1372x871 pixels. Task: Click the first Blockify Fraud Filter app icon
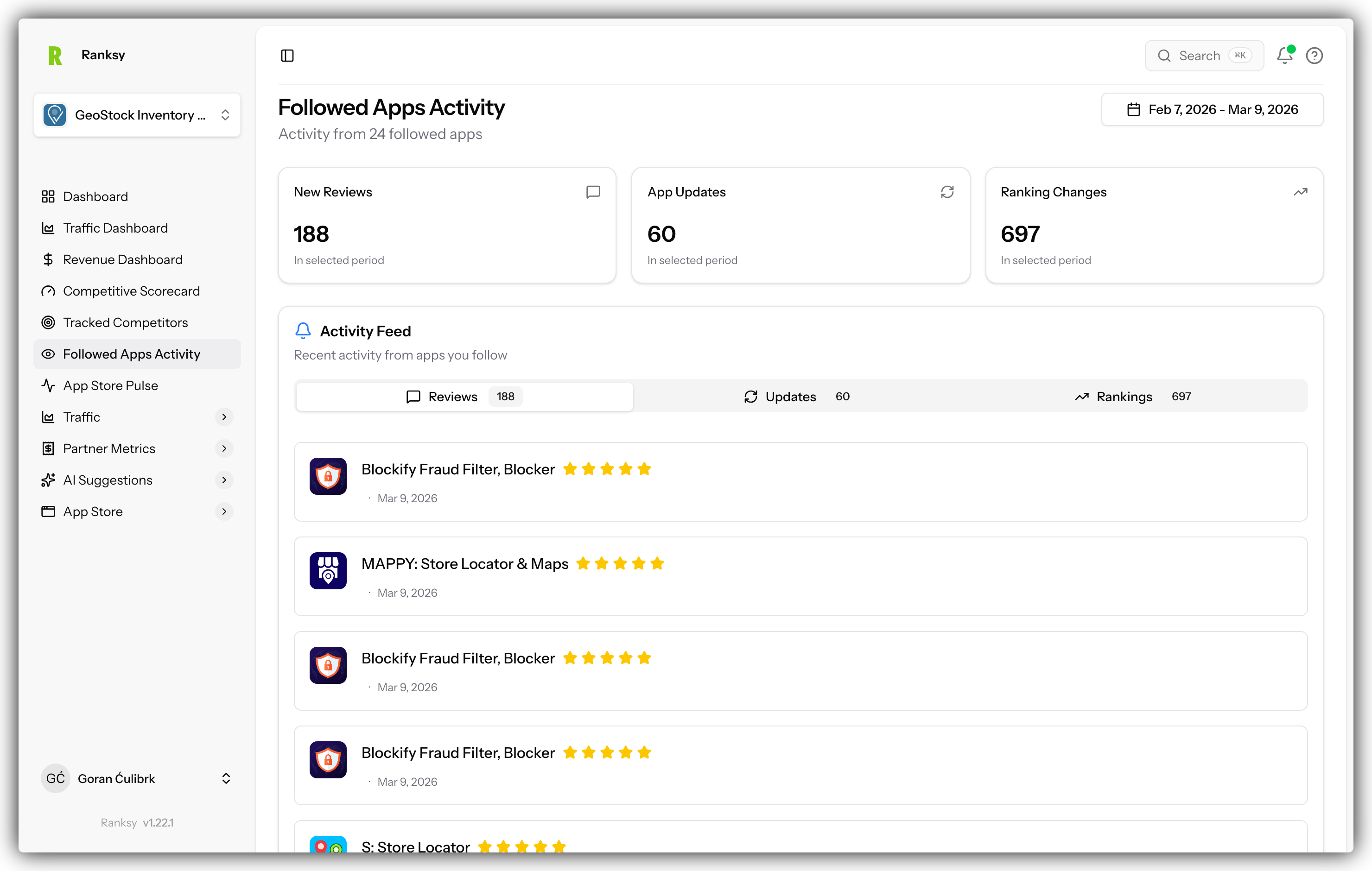click(x=328, y=476)
